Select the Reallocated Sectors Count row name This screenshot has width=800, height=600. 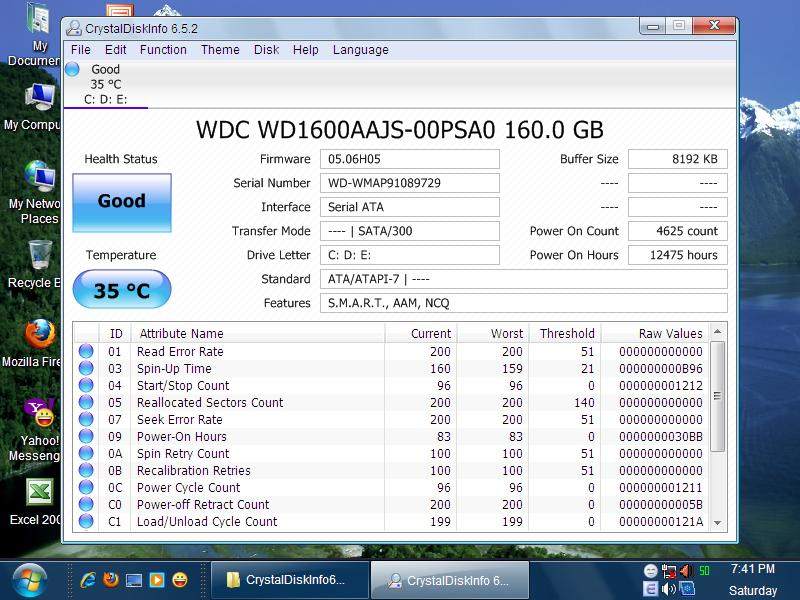click(210, 403)
